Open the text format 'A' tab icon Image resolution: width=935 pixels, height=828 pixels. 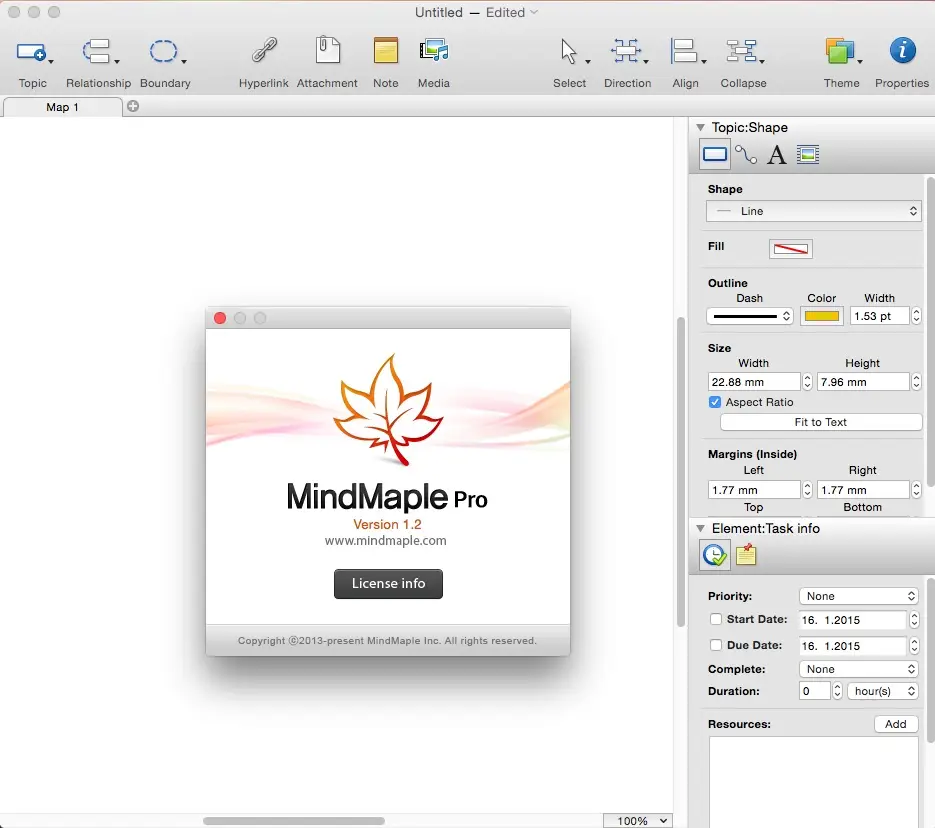tap(776, 155)
